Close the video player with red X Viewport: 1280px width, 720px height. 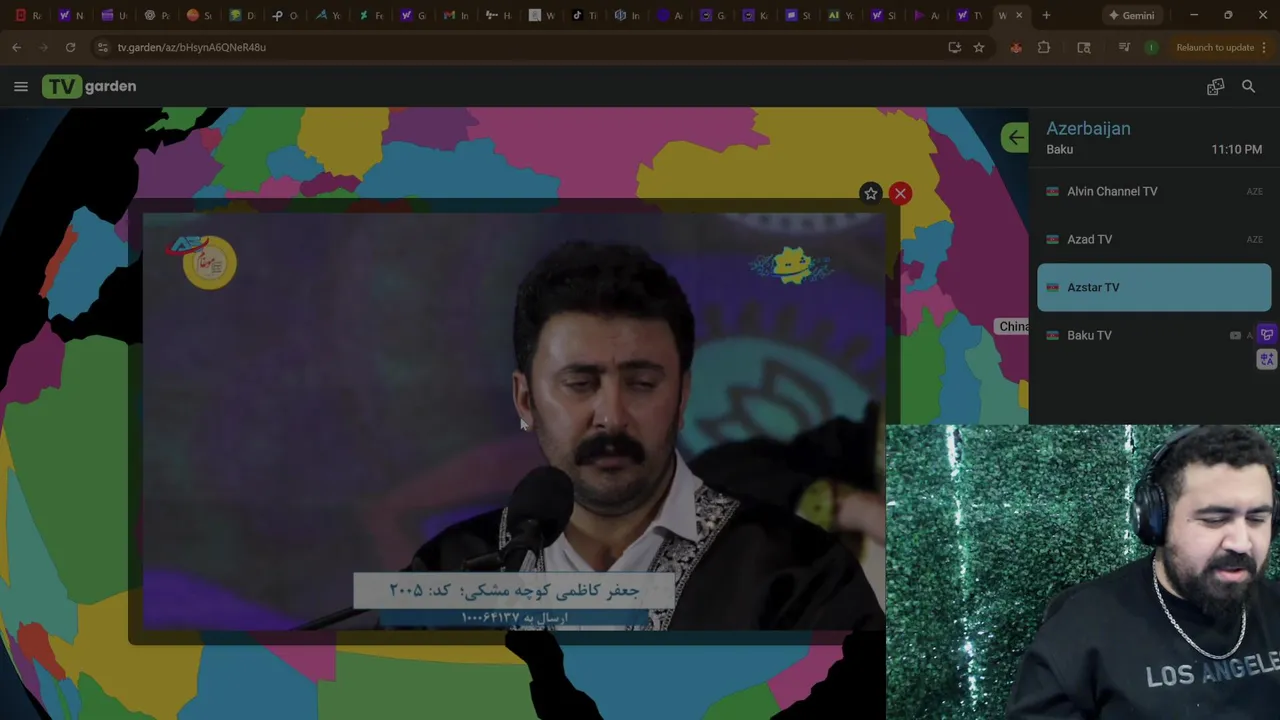[900, 194]
